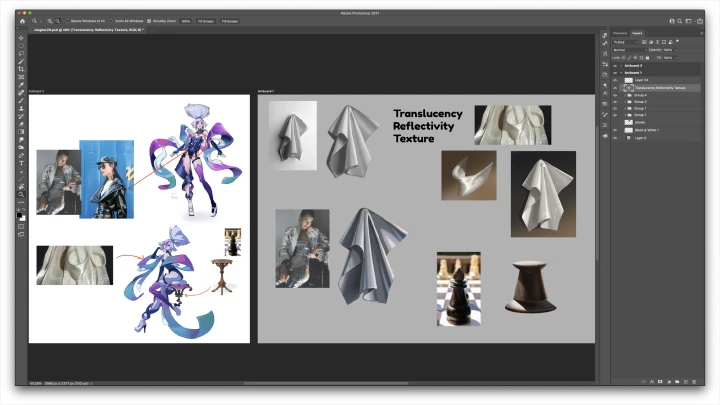Viewport: 720px width, 405px height.
Task: Go to Home screen icon
Action: pos(22,21)
